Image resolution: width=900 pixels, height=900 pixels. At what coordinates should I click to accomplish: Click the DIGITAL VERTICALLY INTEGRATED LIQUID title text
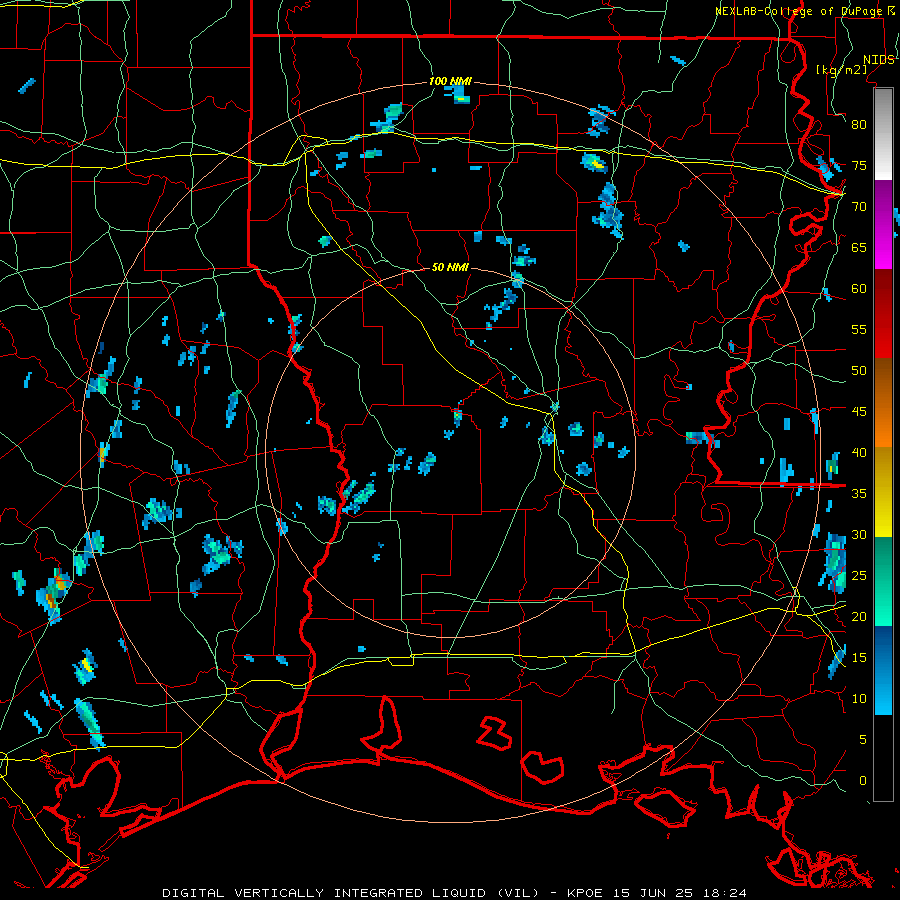click(x=326, y=893)
